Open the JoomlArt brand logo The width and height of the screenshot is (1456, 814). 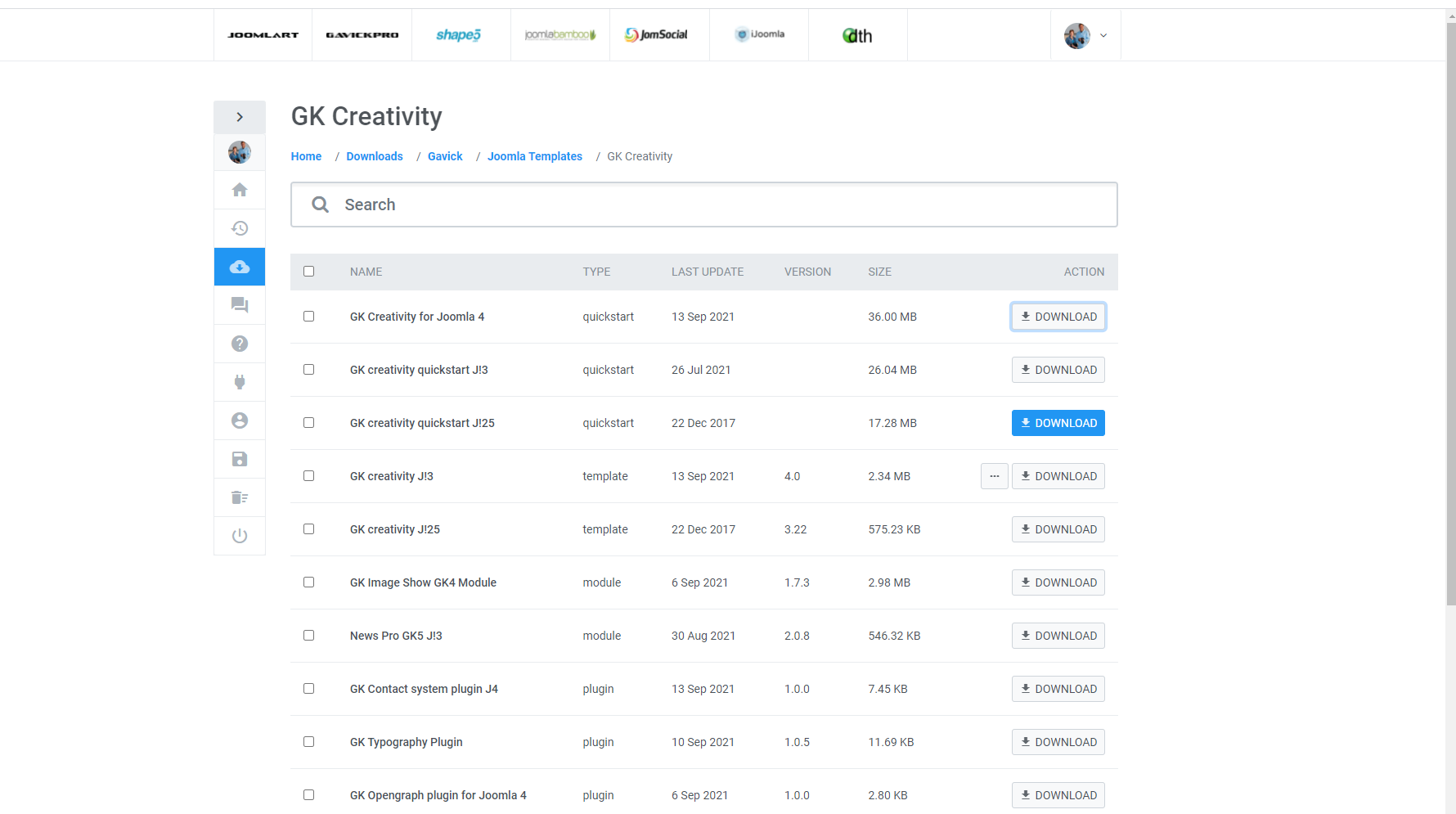tap(263, 35)
